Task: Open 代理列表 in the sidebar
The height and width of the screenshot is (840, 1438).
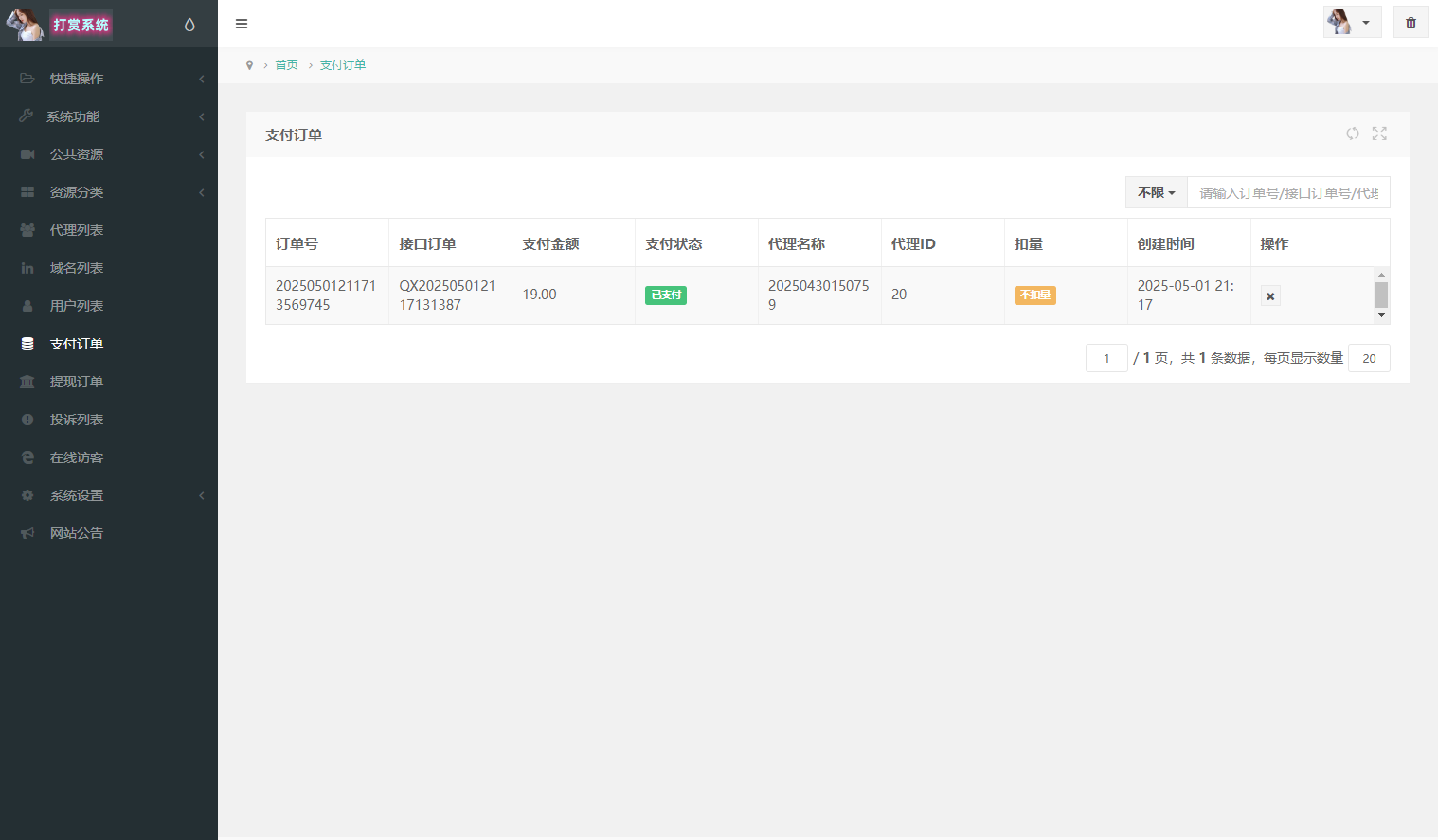Action: pyautogui.click(x=77, y=230)
